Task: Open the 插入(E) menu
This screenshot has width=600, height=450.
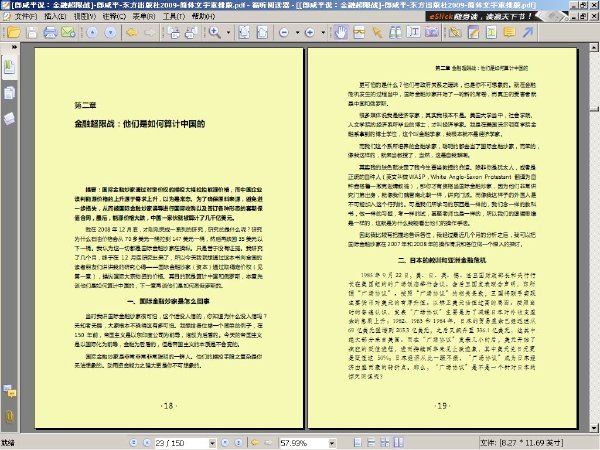Action: point(55,16)
